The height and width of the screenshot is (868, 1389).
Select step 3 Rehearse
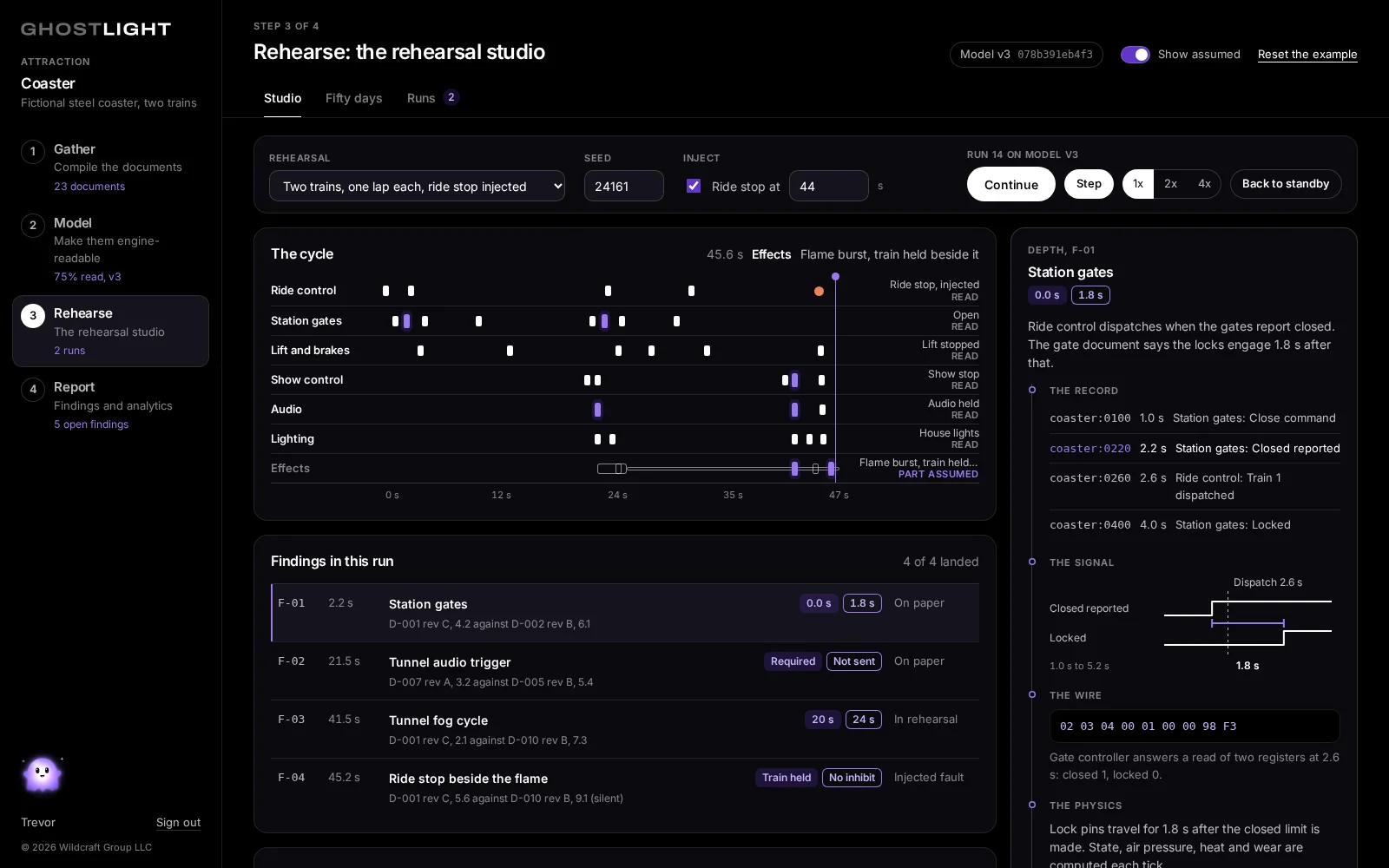[110, 331]
